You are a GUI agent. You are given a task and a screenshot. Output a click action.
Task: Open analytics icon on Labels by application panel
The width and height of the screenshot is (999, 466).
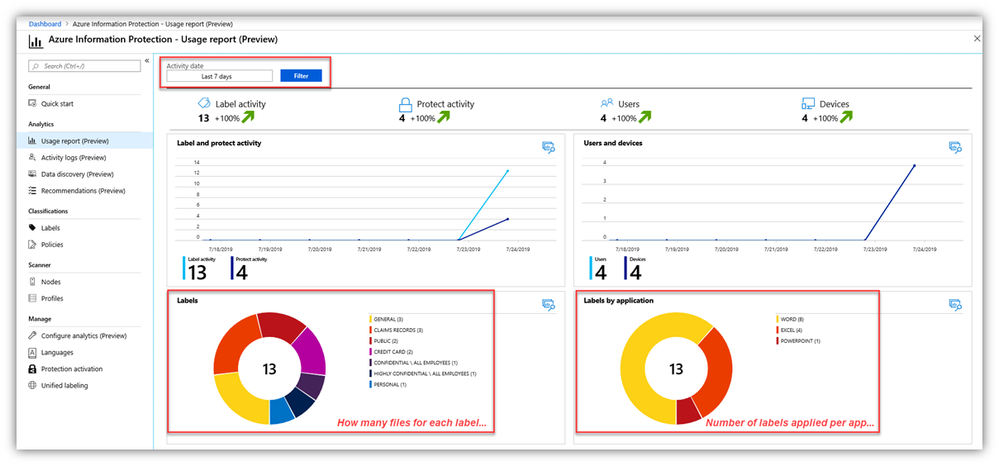click(955, 305)
